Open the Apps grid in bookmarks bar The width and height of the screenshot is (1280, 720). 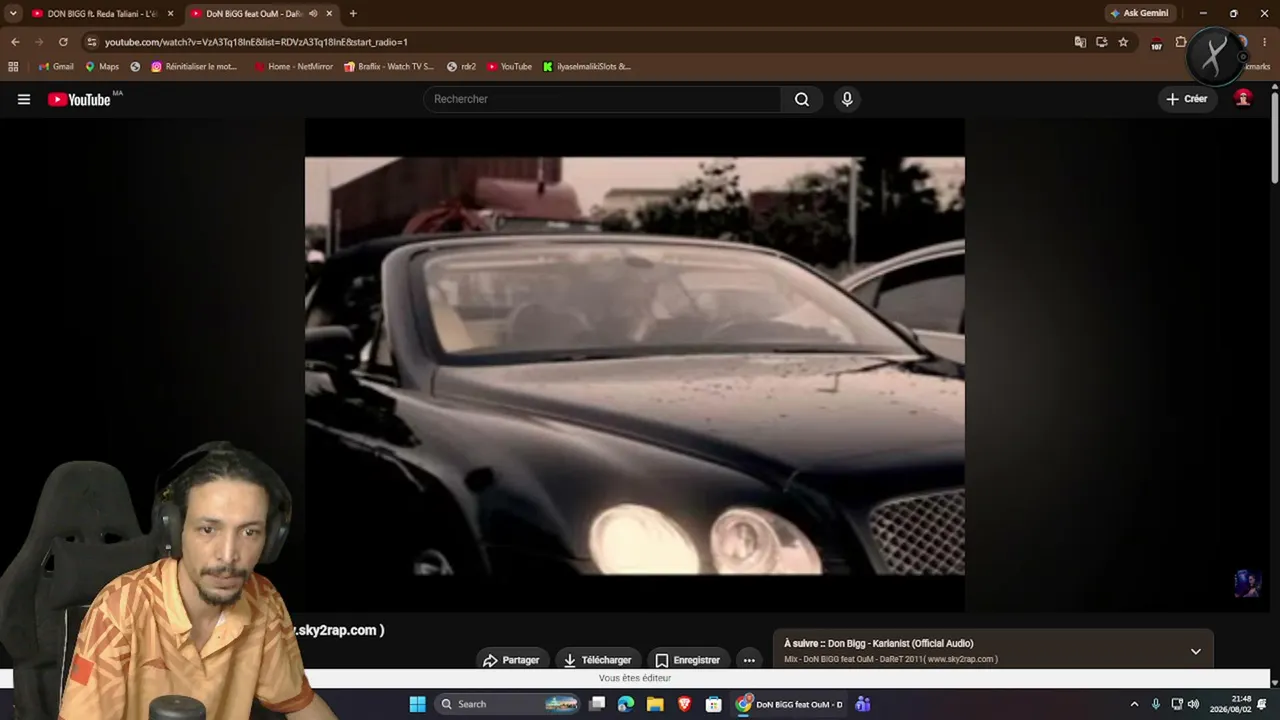coord(13,67)
